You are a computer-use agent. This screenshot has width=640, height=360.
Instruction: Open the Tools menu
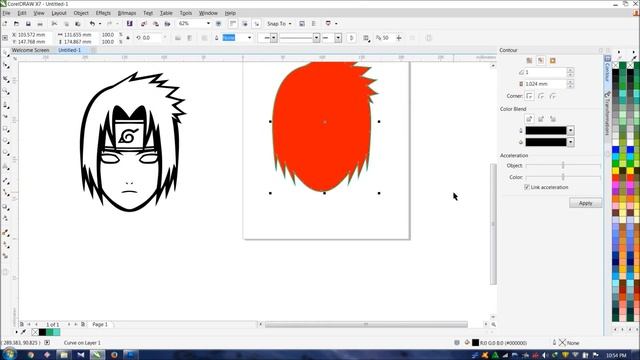(x=186, y=13)
